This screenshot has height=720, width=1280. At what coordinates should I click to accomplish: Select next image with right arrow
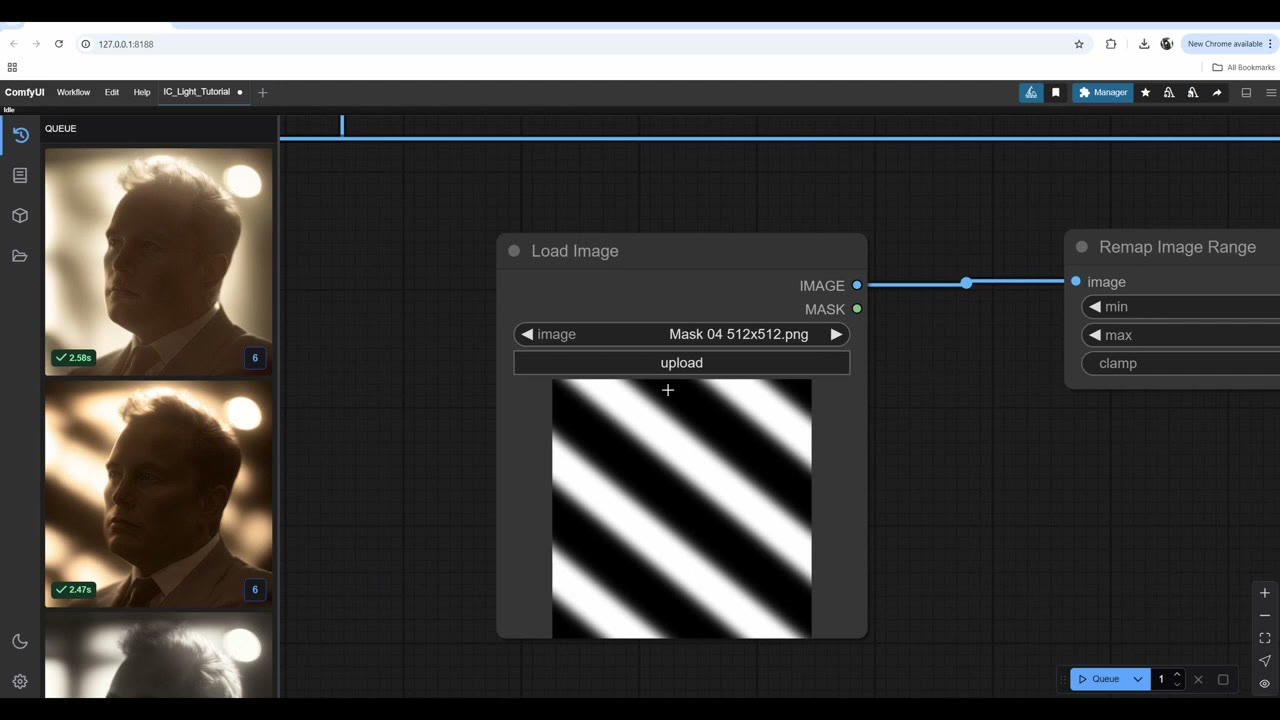tap(836, 334)
